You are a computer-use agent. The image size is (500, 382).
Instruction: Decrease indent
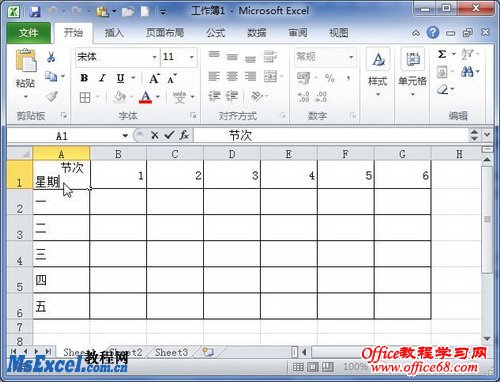point(214,96)
